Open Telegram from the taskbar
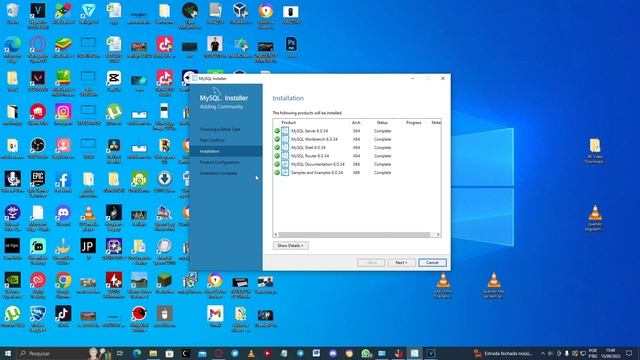Viewport: 640px width, 360px height. pyautogui.click(x=300, y=353)
